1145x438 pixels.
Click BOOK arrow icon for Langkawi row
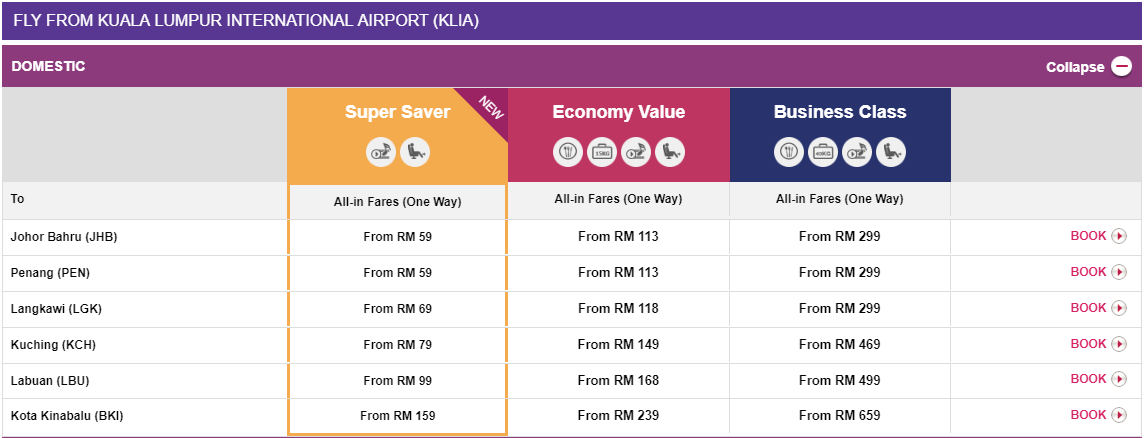[1119, 308]
